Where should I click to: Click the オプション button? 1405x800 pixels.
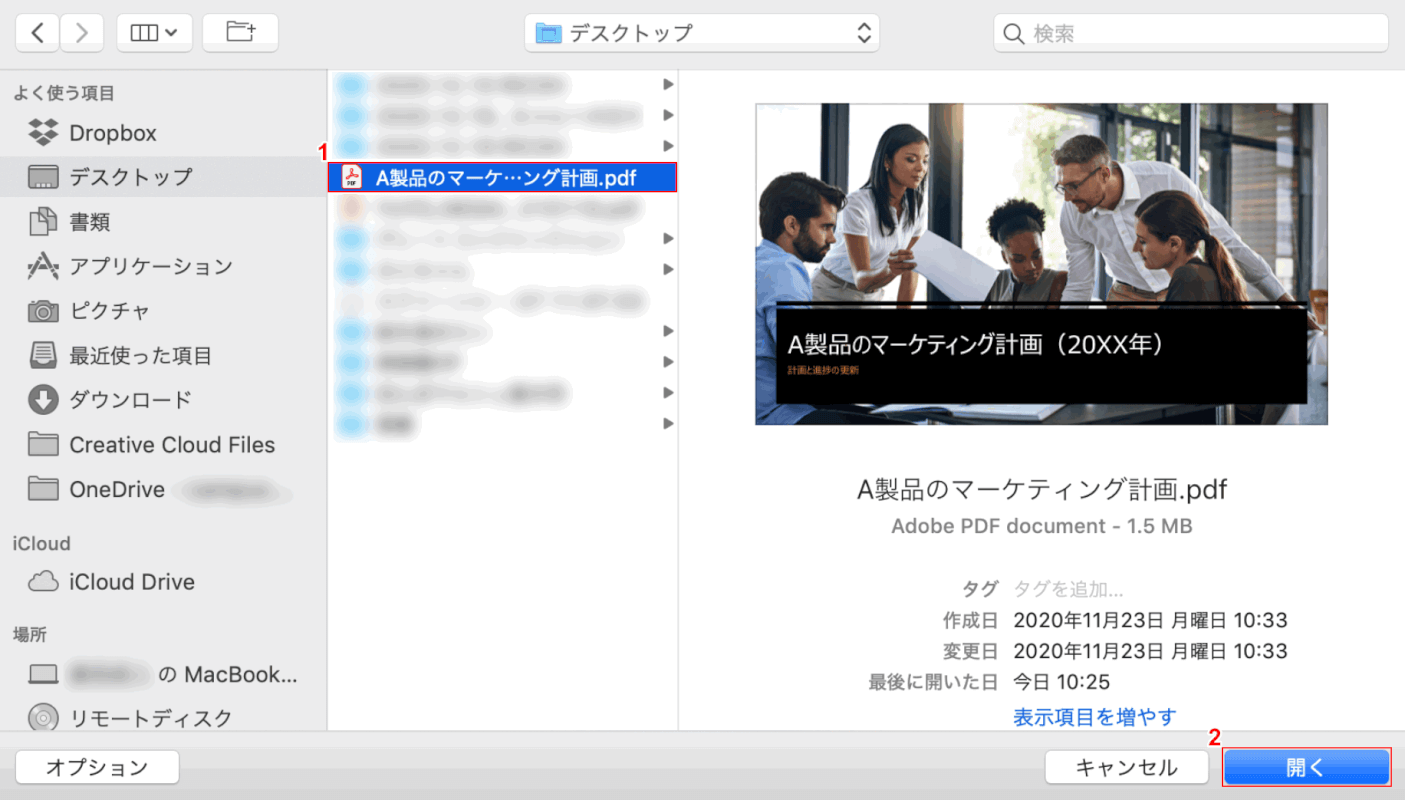pos(97,767)
